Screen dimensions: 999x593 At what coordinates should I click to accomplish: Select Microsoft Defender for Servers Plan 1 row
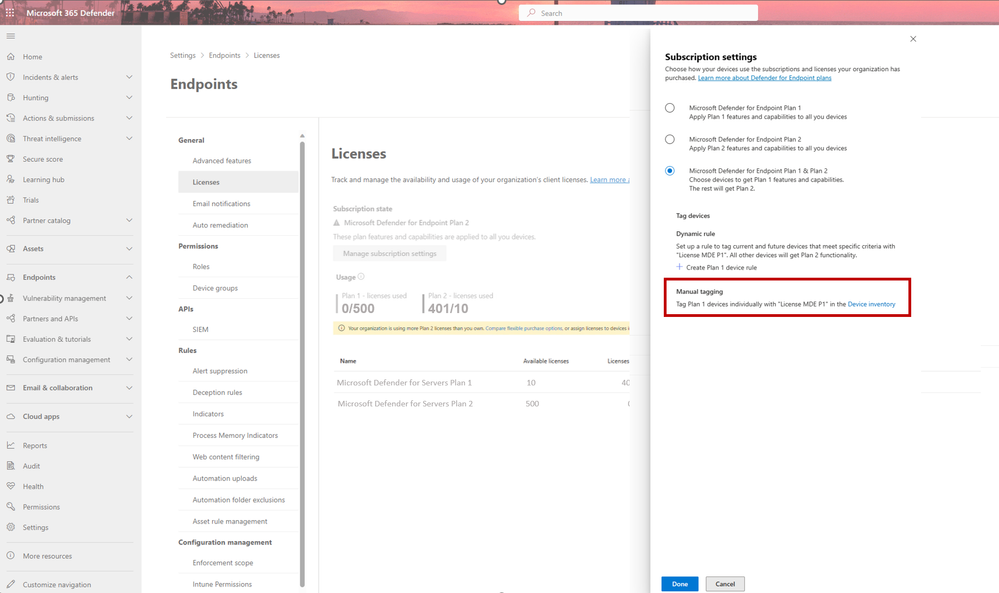point(481,383)
